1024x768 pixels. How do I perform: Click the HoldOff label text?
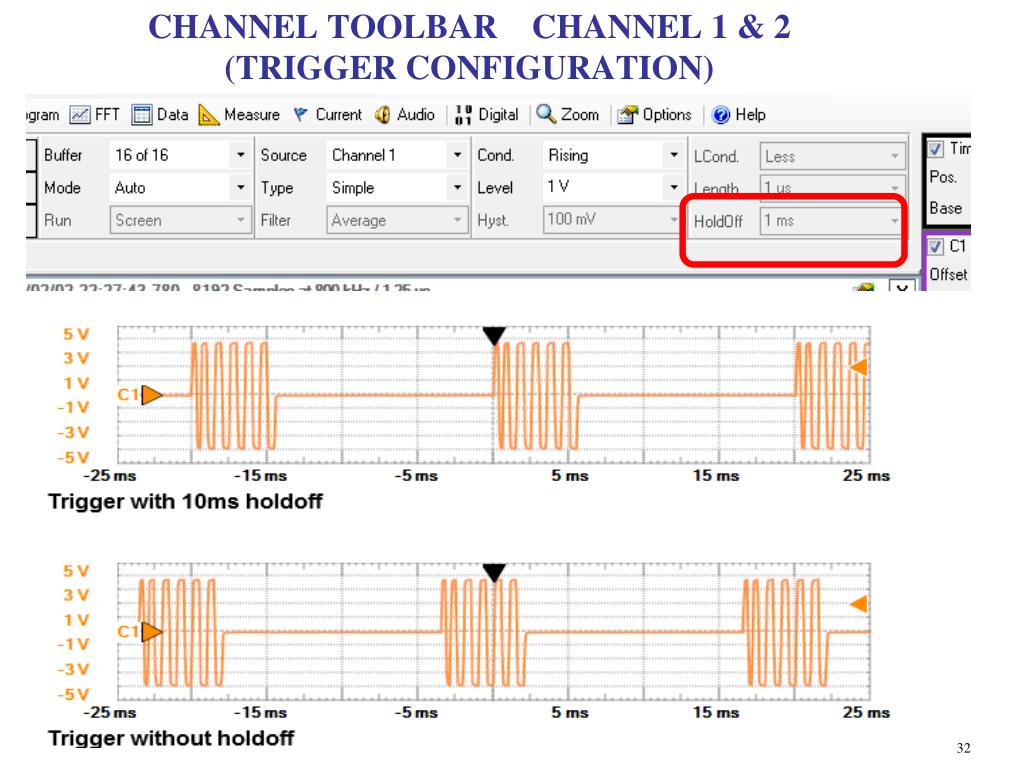718,221
